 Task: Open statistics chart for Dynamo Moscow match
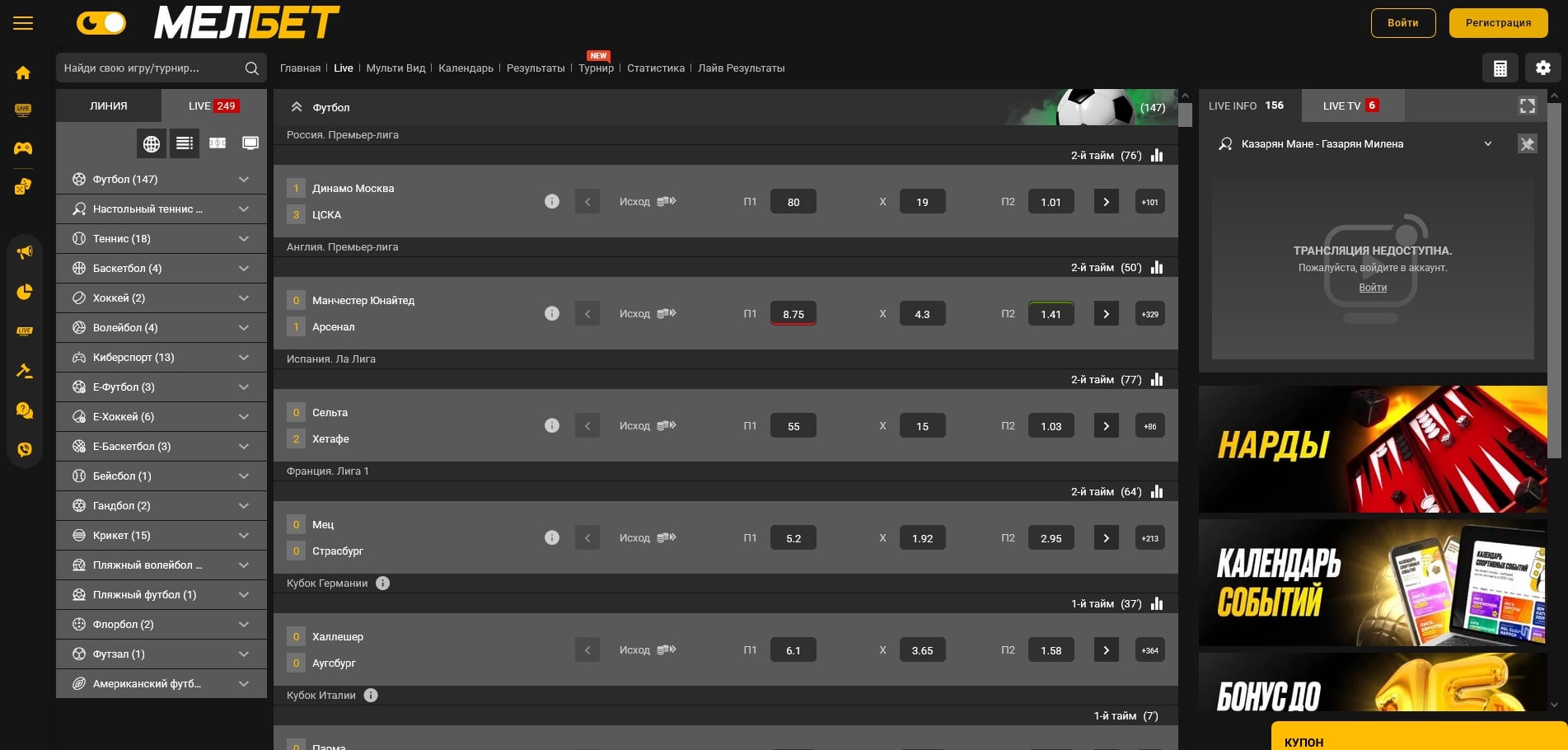[x=1157, y=156]
